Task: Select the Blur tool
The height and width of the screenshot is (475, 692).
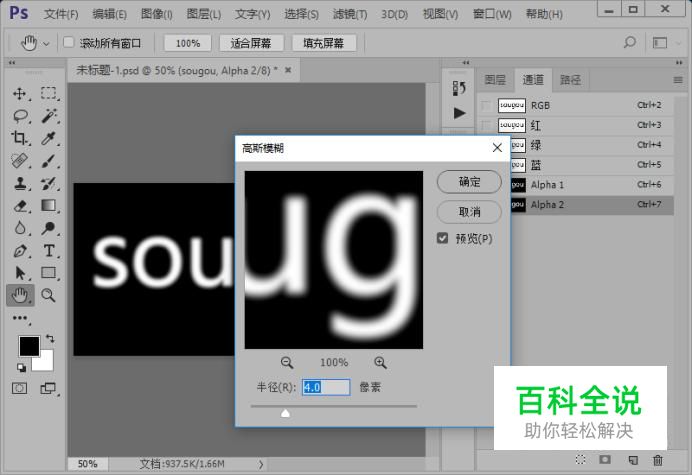Action: coord(20,228)
